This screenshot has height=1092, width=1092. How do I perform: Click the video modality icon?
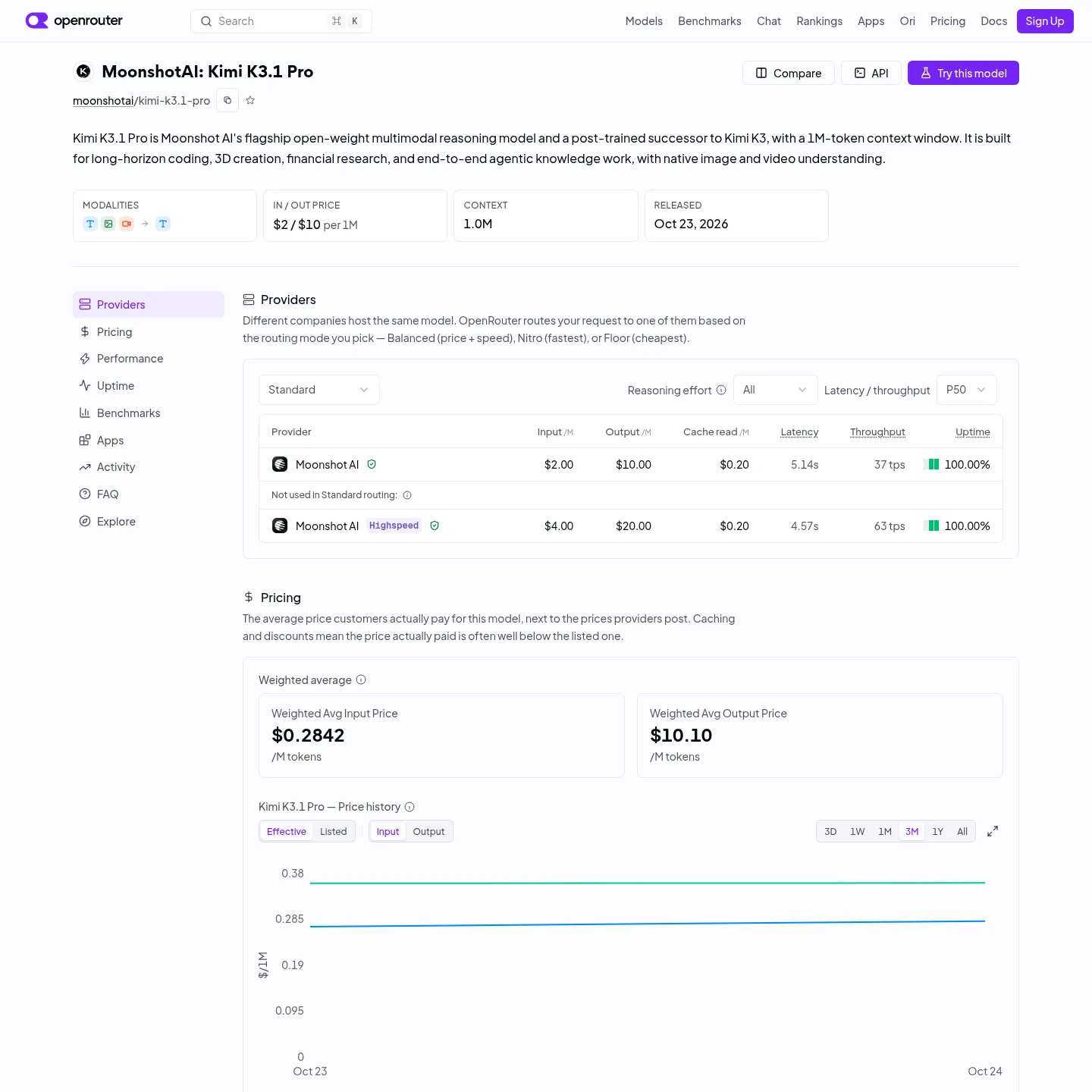pyautogui.click(x=127, y=224)
